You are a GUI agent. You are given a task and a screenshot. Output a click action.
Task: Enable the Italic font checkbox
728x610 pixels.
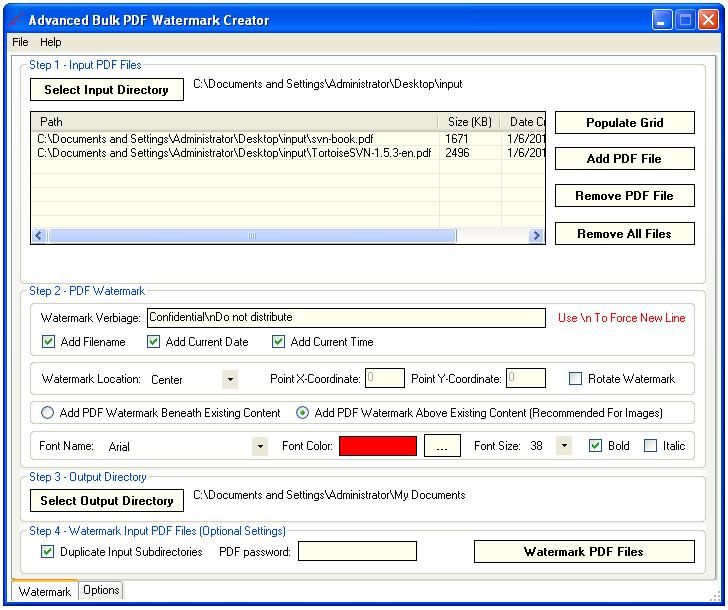[650, 446]
